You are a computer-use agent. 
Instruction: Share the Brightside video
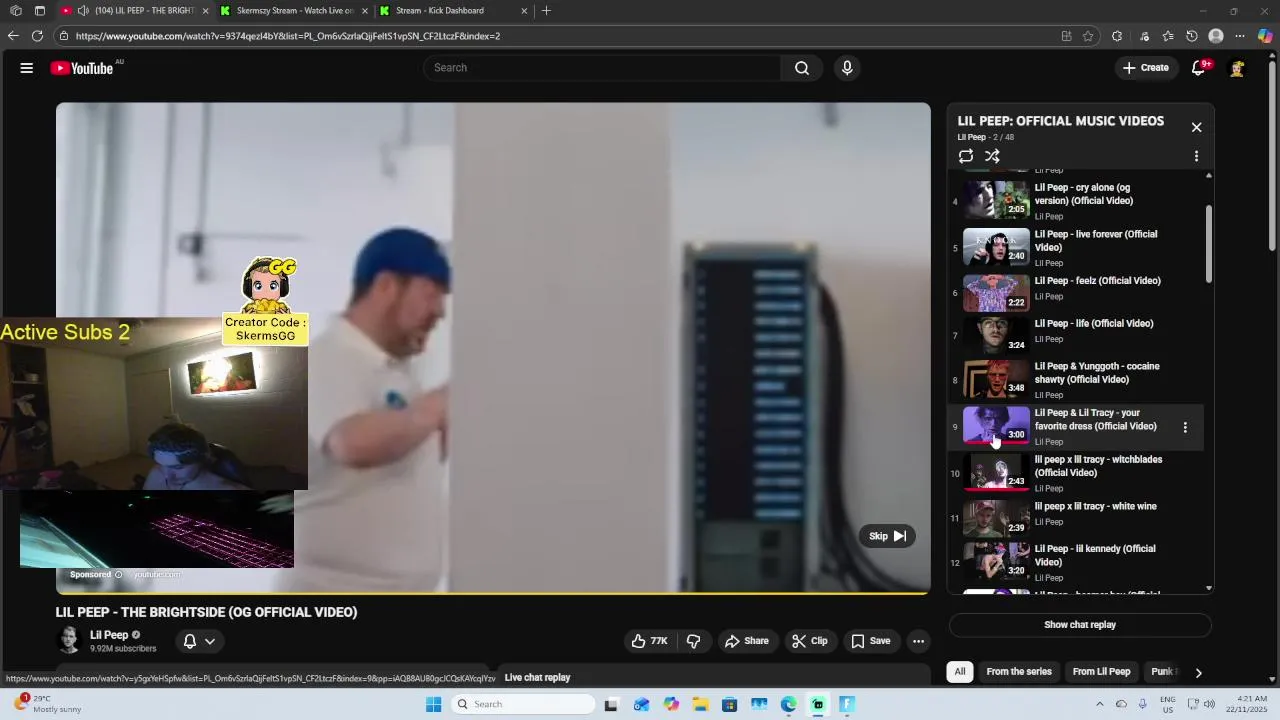pos(747,641)
